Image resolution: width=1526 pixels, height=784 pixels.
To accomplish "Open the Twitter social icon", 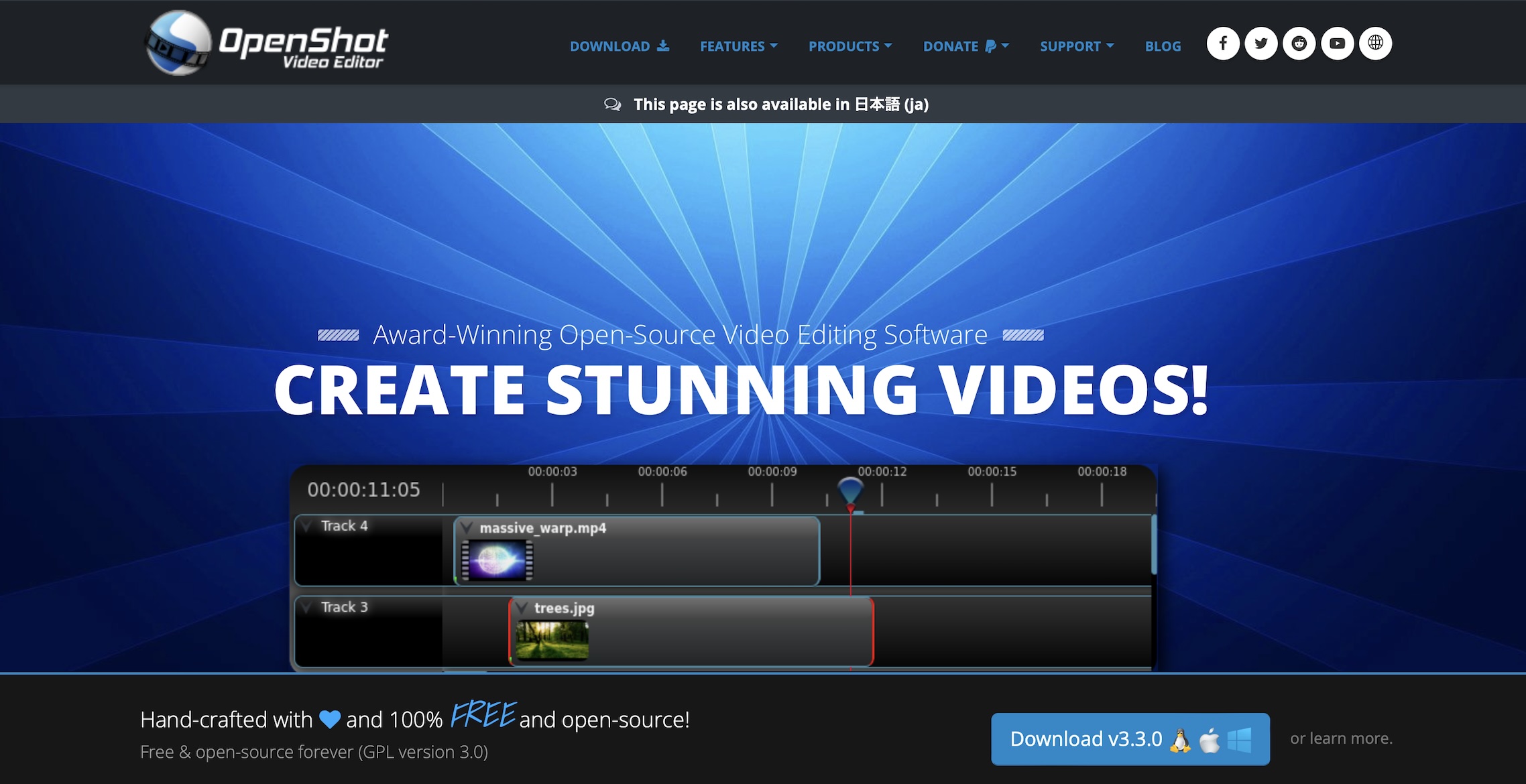I will click(1261, 44).
